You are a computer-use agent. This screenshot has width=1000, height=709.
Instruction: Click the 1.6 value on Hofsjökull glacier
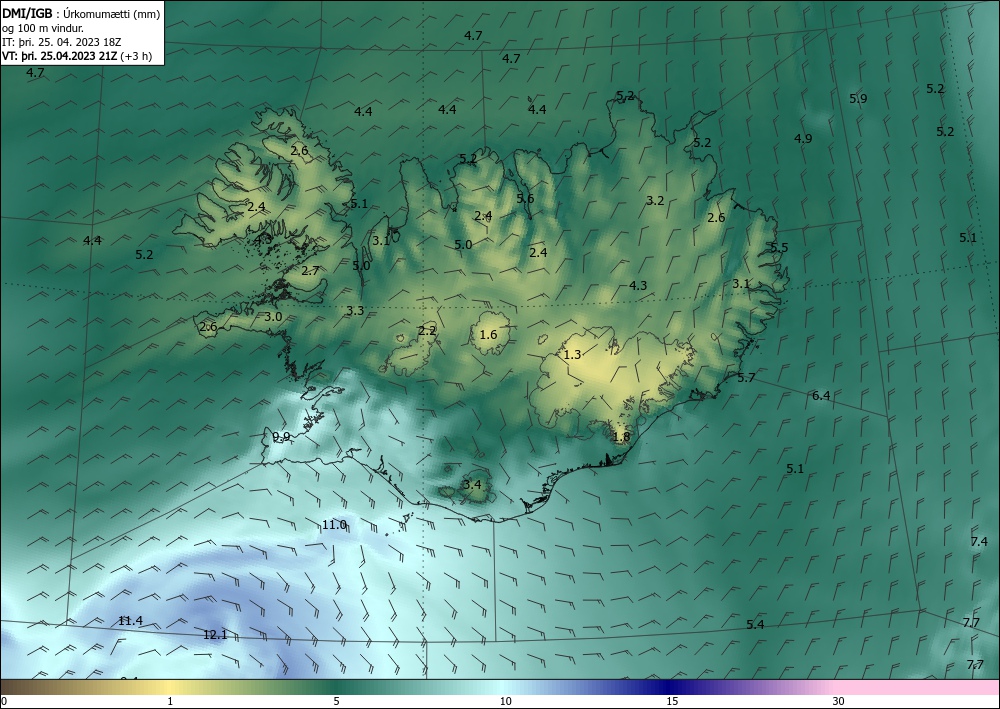pyautogui.click(x=488, y=335)
